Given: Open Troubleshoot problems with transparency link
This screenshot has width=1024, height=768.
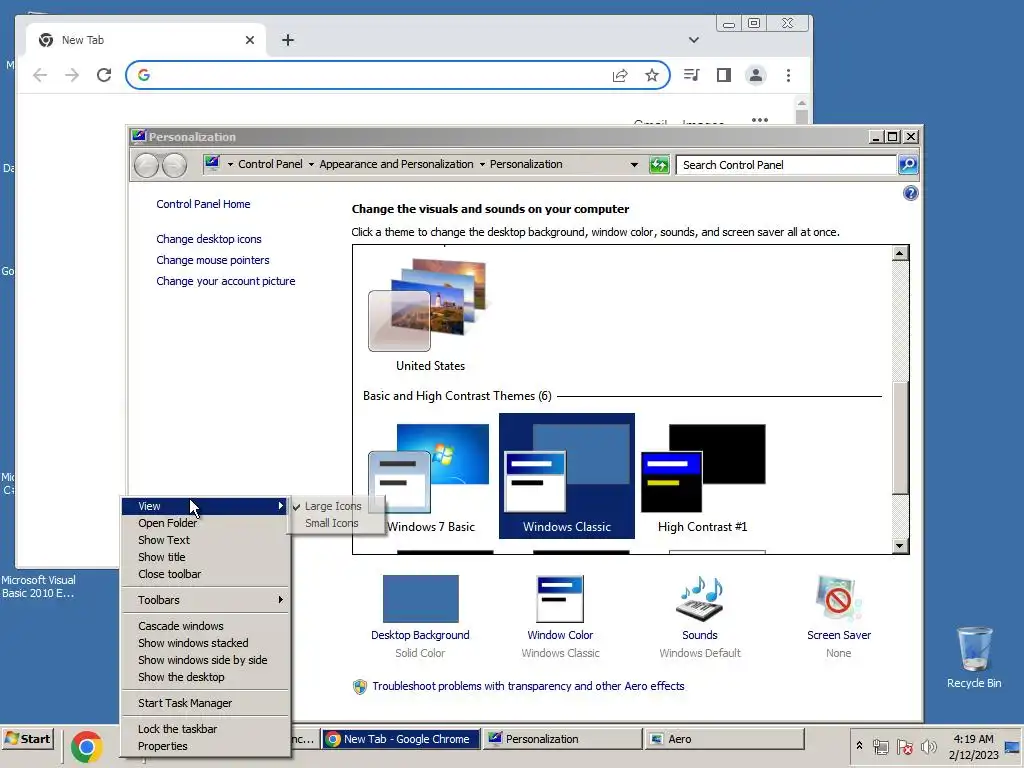Looking at the screenshot, I should point(528,686).
